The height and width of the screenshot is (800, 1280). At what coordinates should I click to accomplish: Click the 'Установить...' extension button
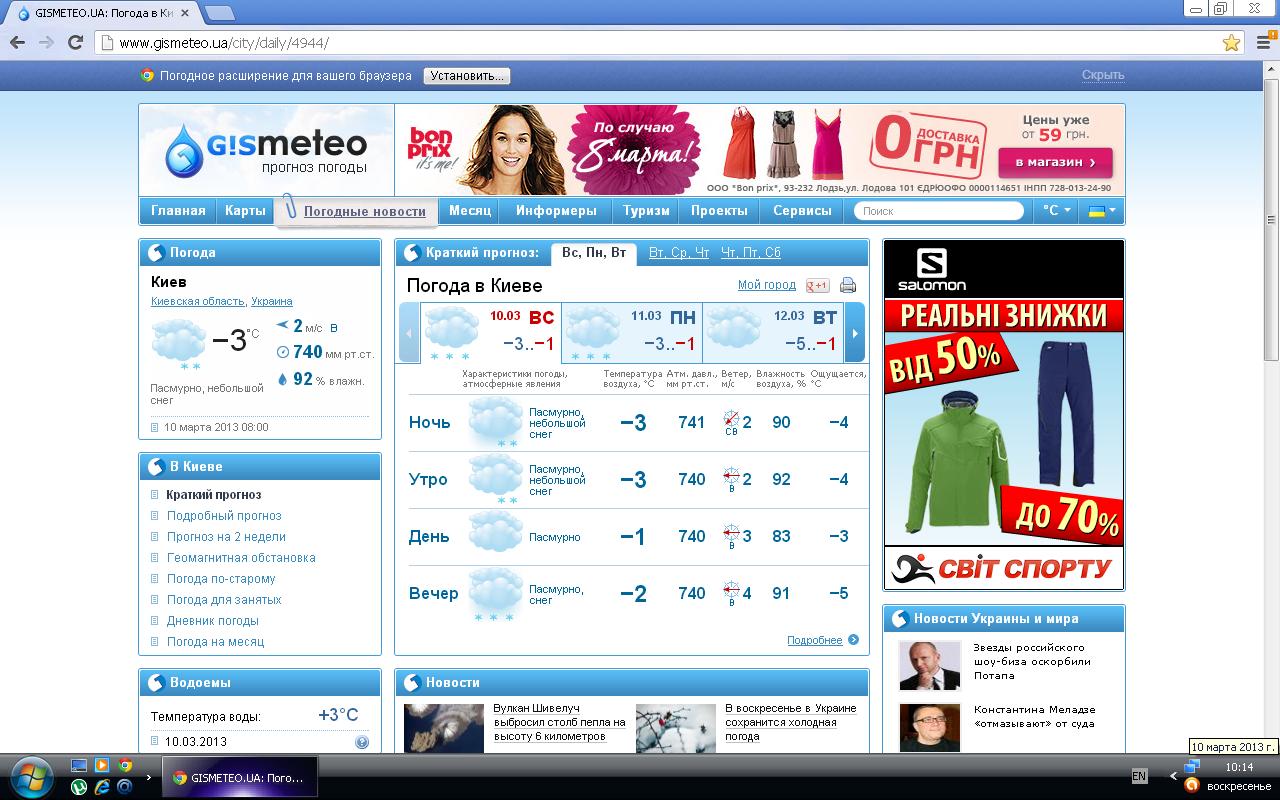(x=466, y=76)
